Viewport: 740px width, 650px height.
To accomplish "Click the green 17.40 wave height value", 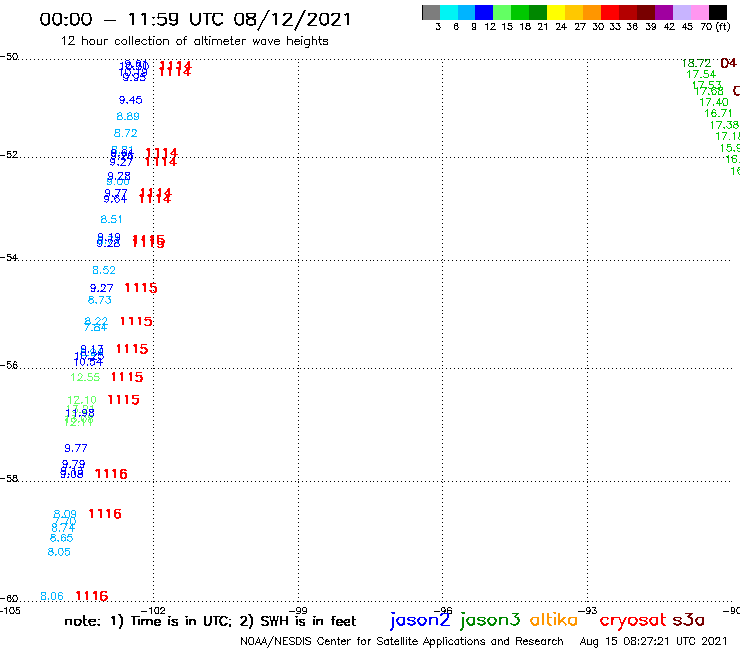I will 714,102.
